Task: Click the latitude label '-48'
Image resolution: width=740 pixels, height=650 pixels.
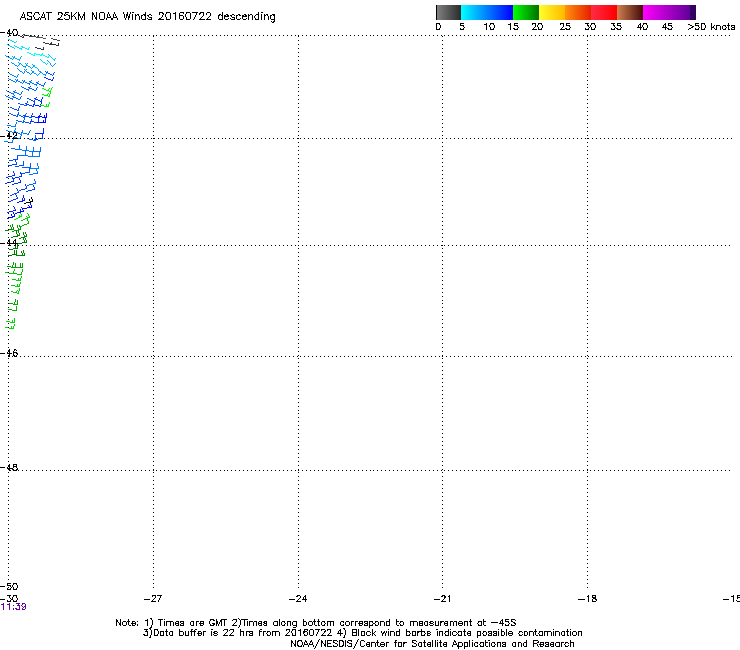Action: coord(9,467)
